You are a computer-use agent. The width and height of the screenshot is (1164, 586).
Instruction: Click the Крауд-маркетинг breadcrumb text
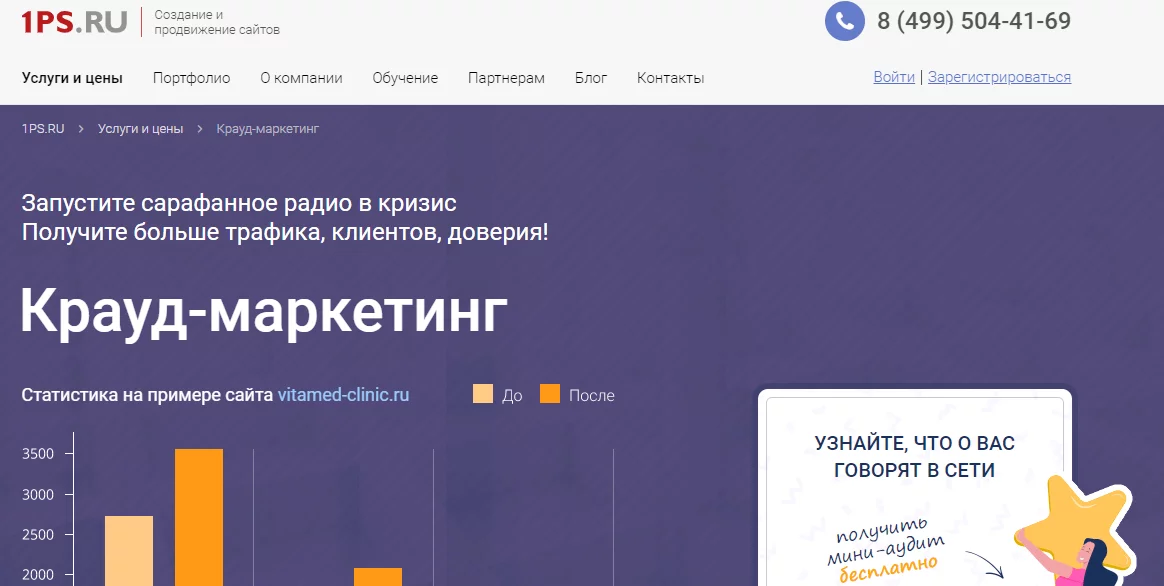pyautogui.click(x=268, y=128)
